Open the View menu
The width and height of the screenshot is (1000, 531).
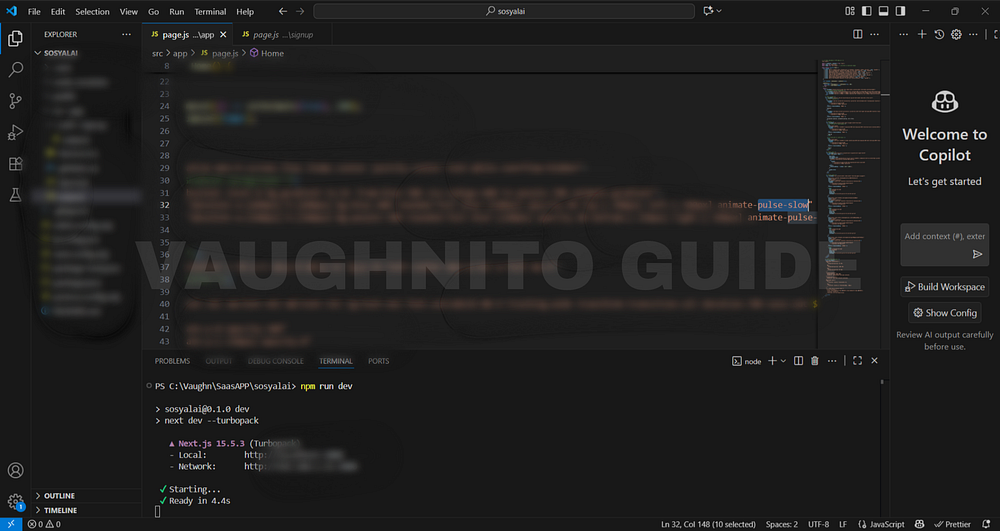(x=129, y=11)
